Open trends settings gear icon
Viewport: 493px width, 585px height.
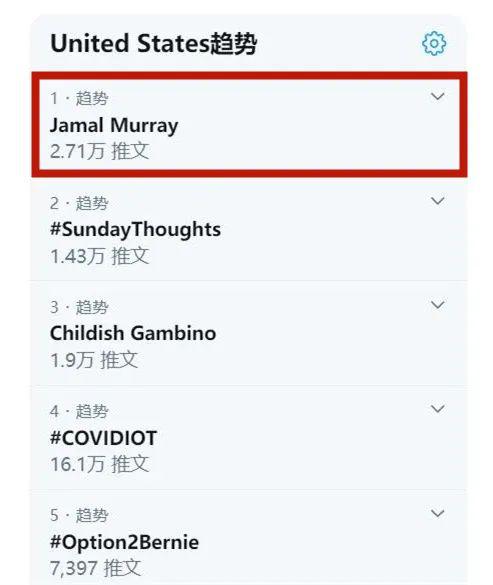434,44
